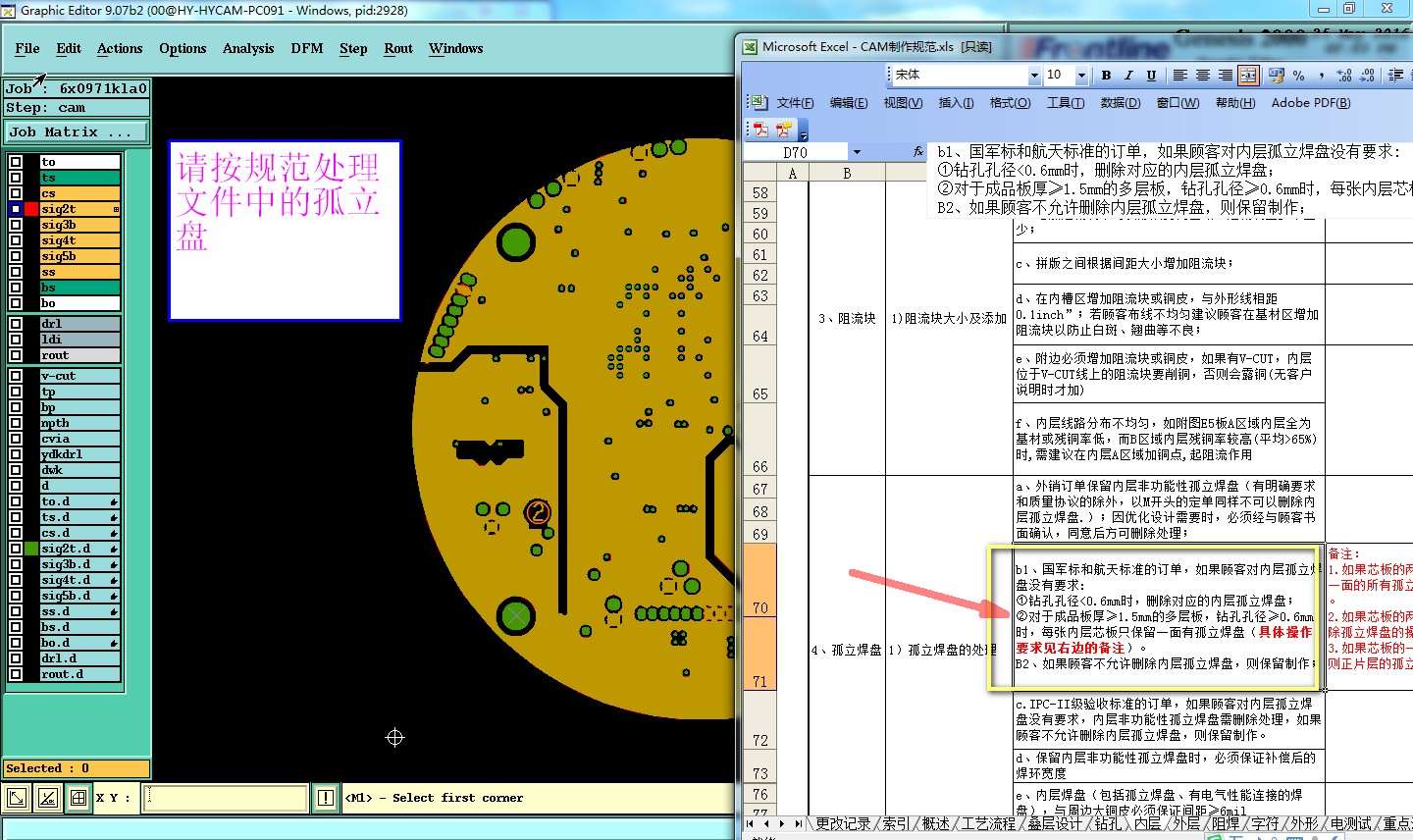The image size is (1413, 840).
Task: Click the small marker icon on the sig2t row
Action: pyautogui.click(x=116, y=209)
